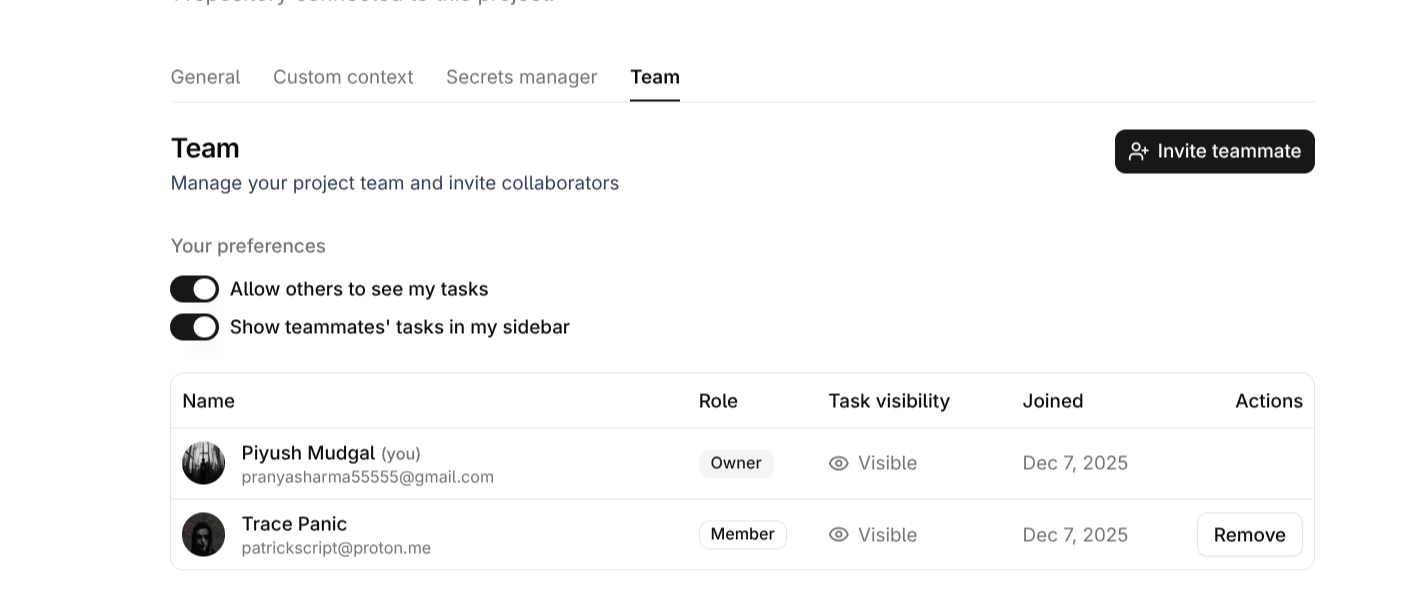
Task: Disable Show teammates' tasks in my sidebar
Action: pyautogui.click(x=194, y=327)
